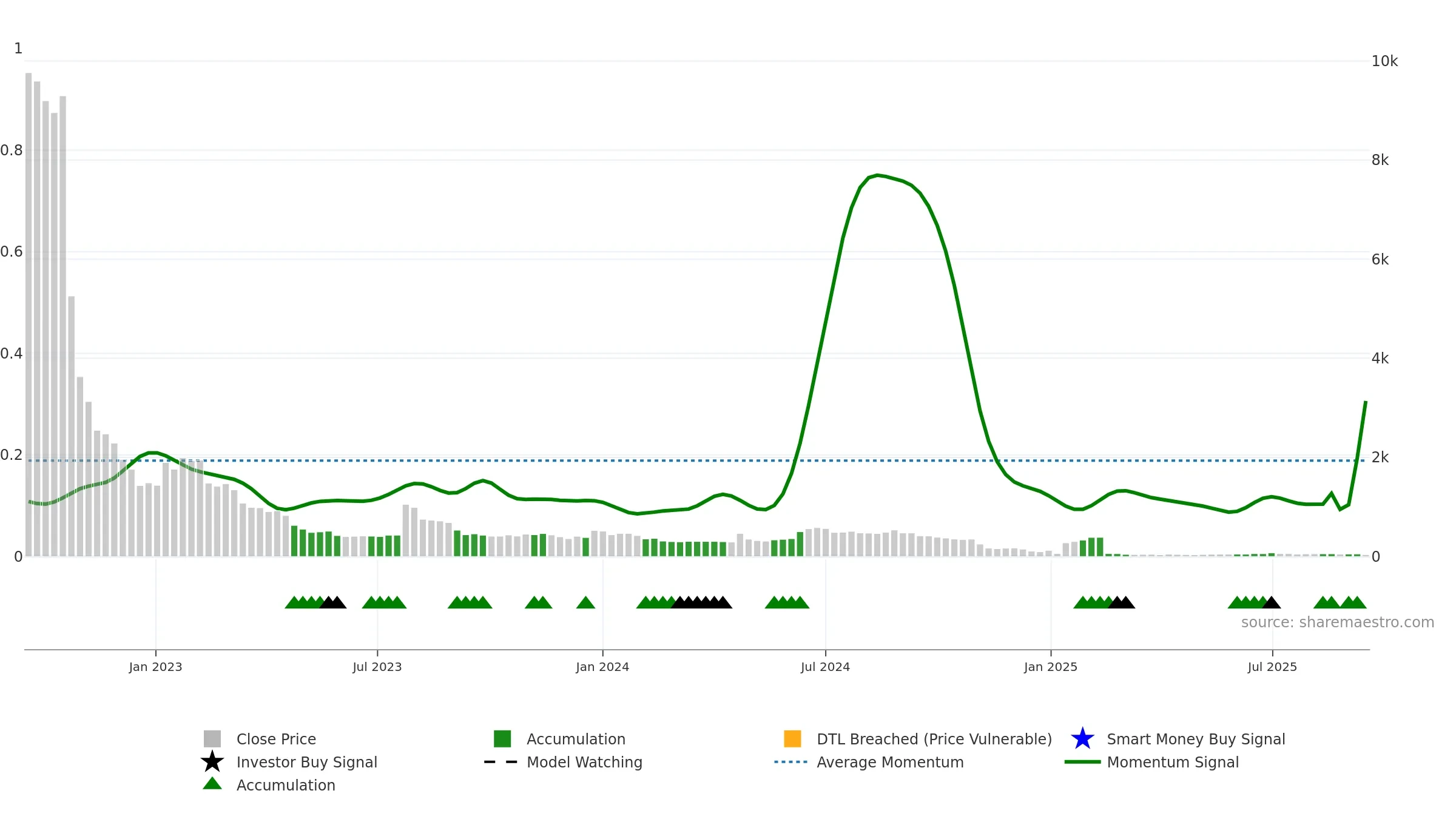1456x819 pixels.
Task: Click the green Accumulation square legend icon
Action: [x=502, y=739]
